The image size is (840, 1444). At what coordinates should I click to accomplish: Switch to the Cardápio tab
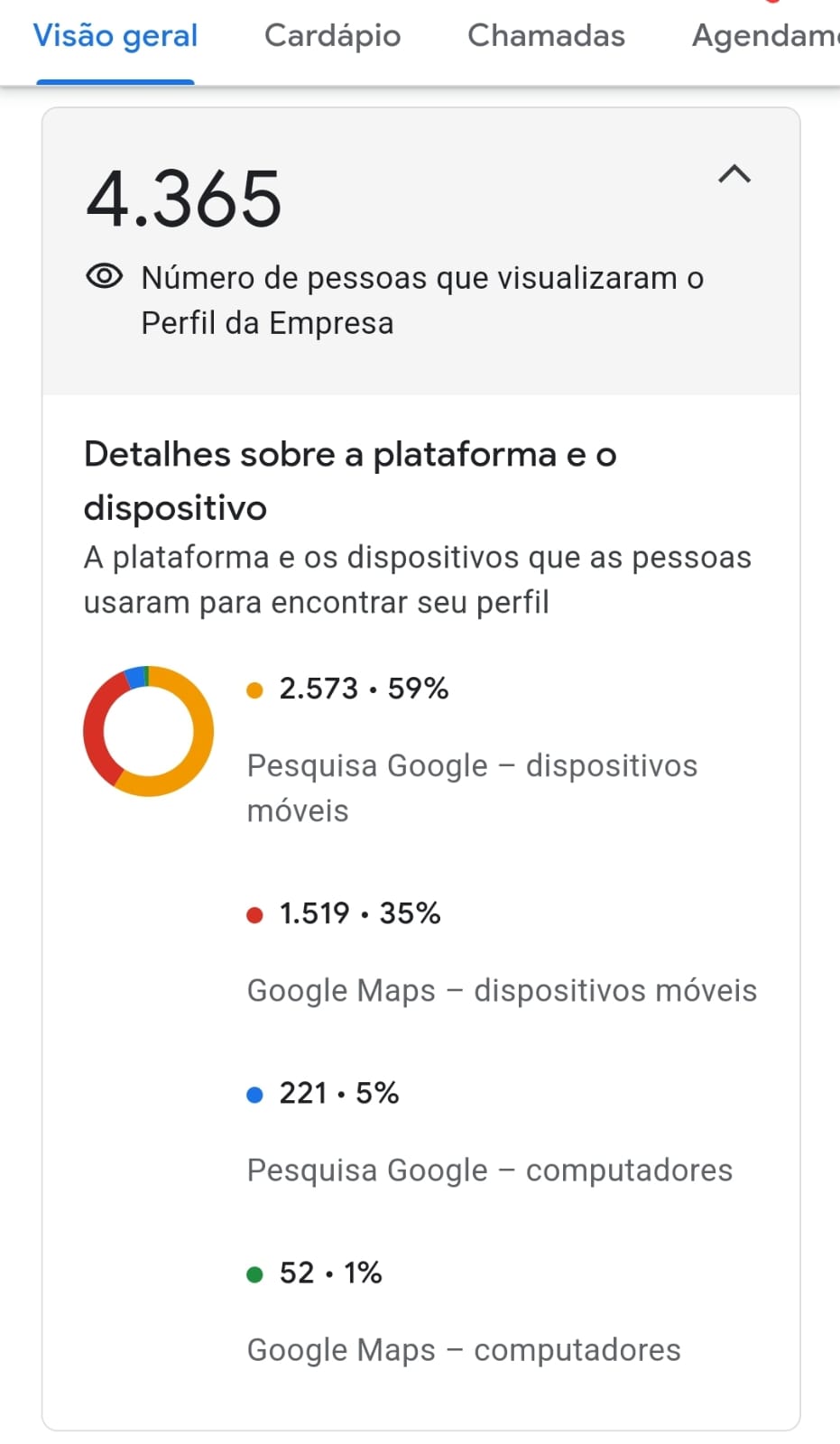point(332,36)
